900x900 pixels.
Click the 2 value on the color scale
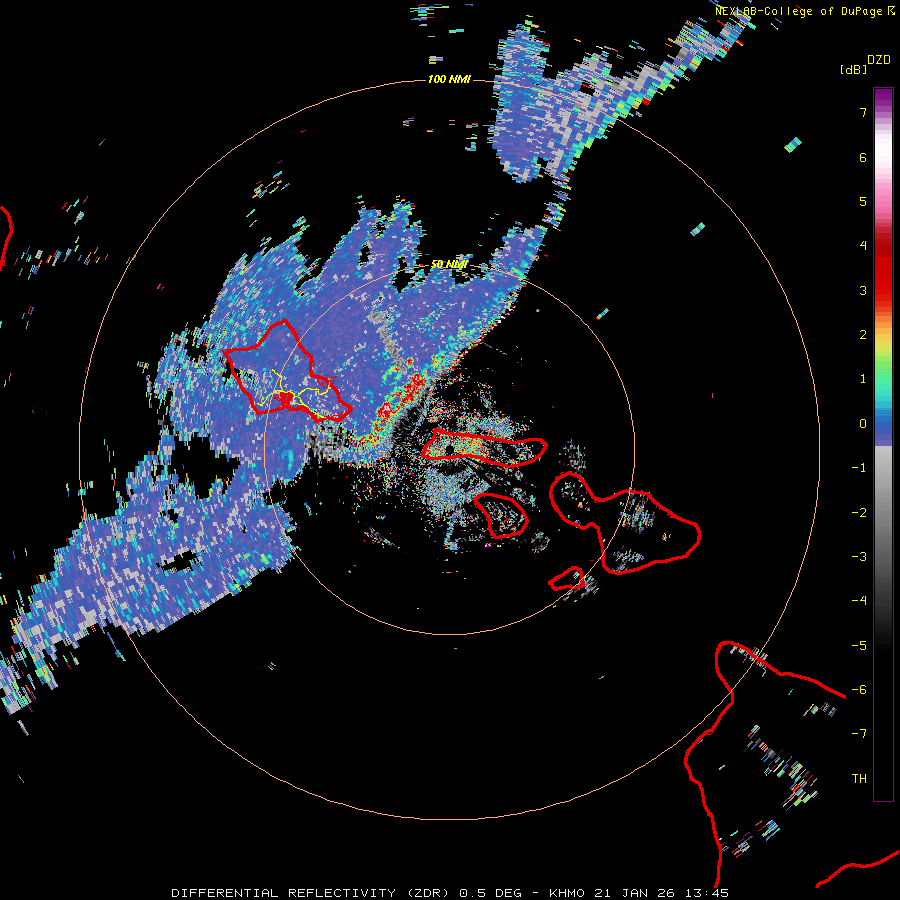(x=863, y=335)
